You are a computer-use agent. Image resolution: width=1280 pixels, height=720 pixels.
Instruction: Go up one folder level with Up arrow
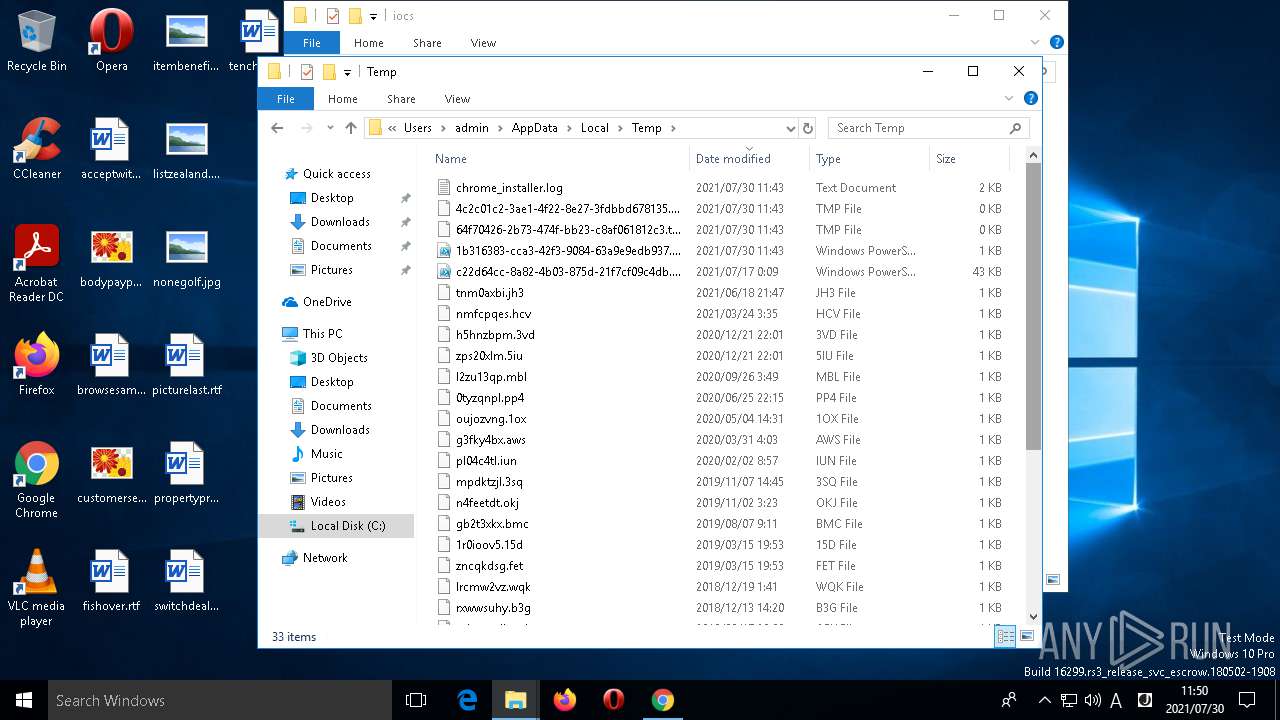pyautogui.click(x=350, y=128)
